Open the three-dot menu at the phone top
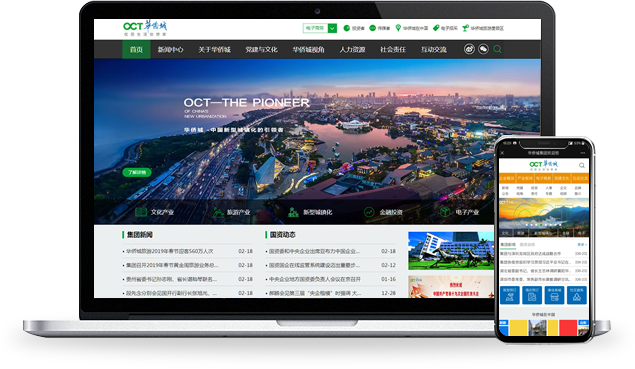Image resolution: width=635 pixels, height=369 pixels. [583, 153]
